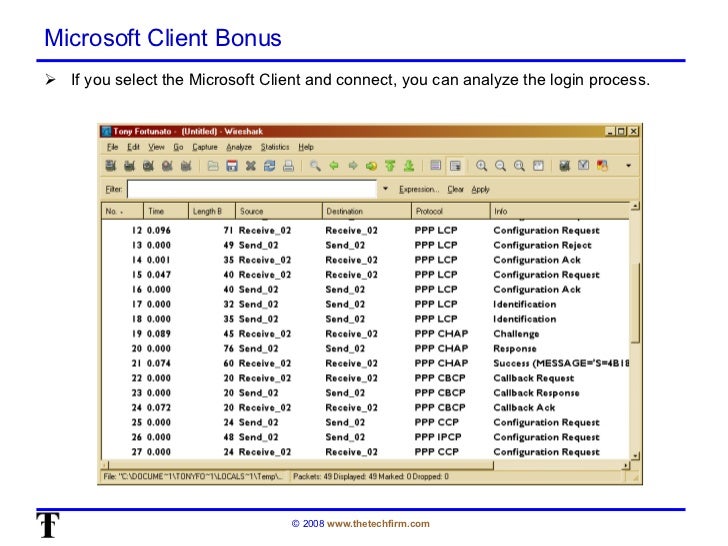This screenshot has width=728, height=546.
Task: Open the filter history dropdown arrow
Action: [385, 189]
